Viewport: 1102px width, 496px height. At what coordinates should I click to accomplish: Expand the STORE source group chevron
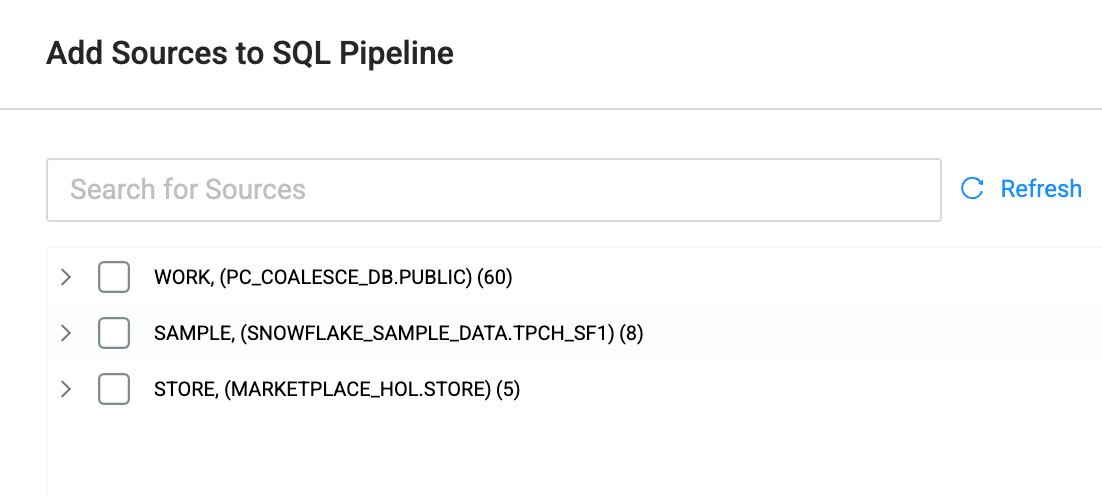tap(66, 389)
